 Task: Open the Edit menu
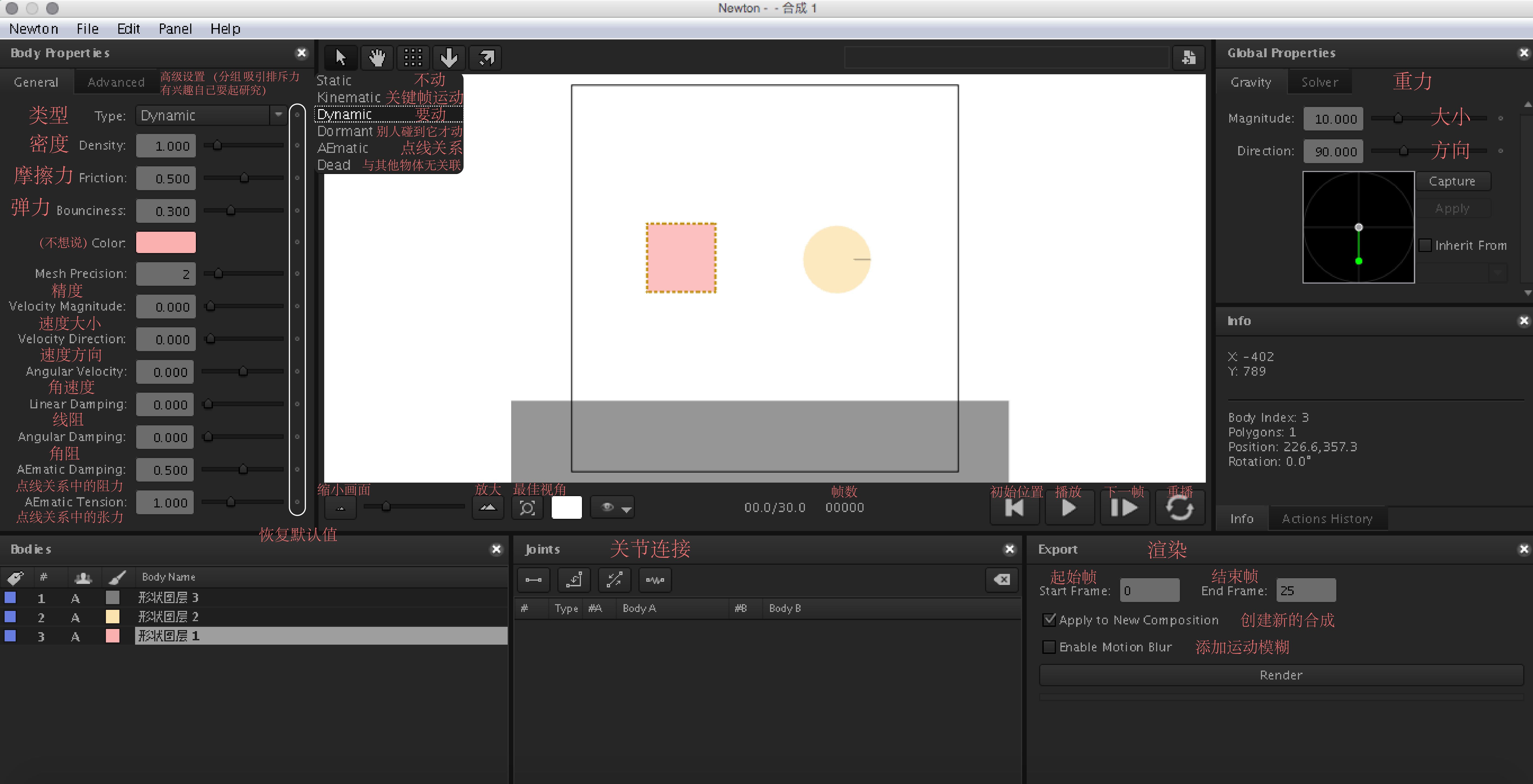click(x=128, y=29)
